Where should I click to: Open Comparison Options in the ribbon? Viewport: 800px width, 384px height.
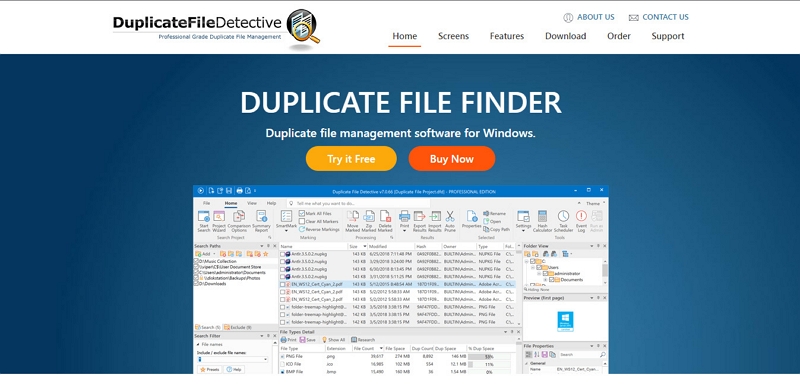[x=239, y=221]
